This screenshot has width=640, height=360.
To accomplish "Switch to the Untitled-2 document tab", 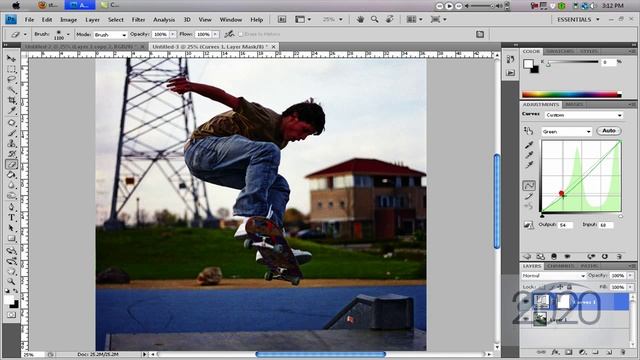I will pyautogui.click(x=84, y=47).
